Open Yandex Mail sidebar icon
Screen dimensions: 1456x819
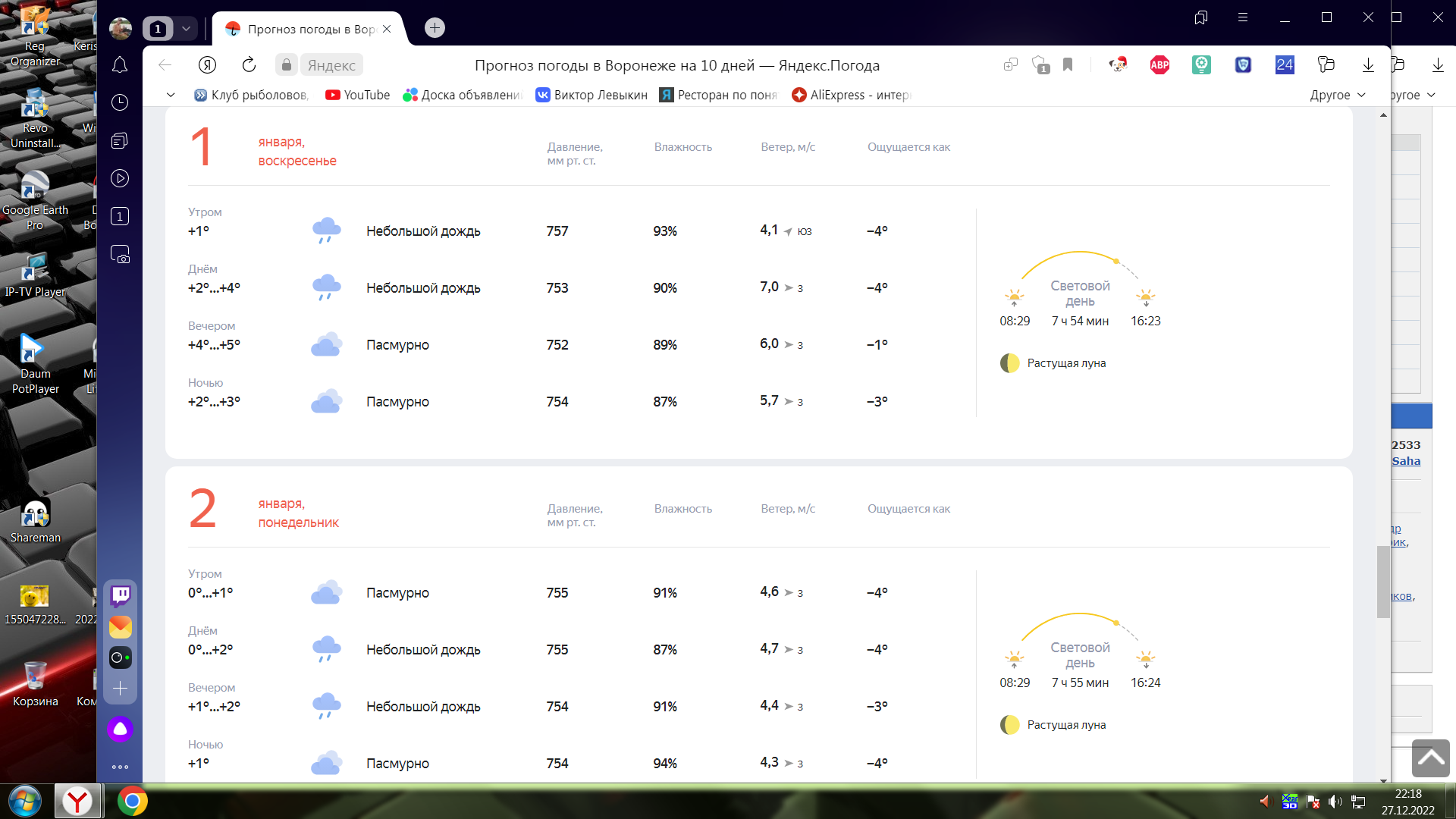120,627
